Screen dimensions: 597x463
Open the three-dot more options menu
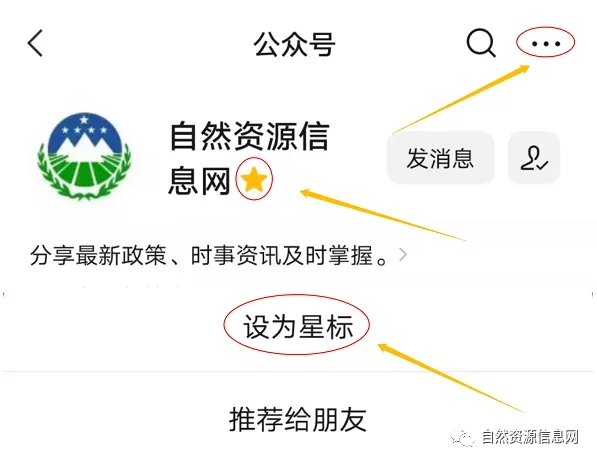[x=546, y=43]
